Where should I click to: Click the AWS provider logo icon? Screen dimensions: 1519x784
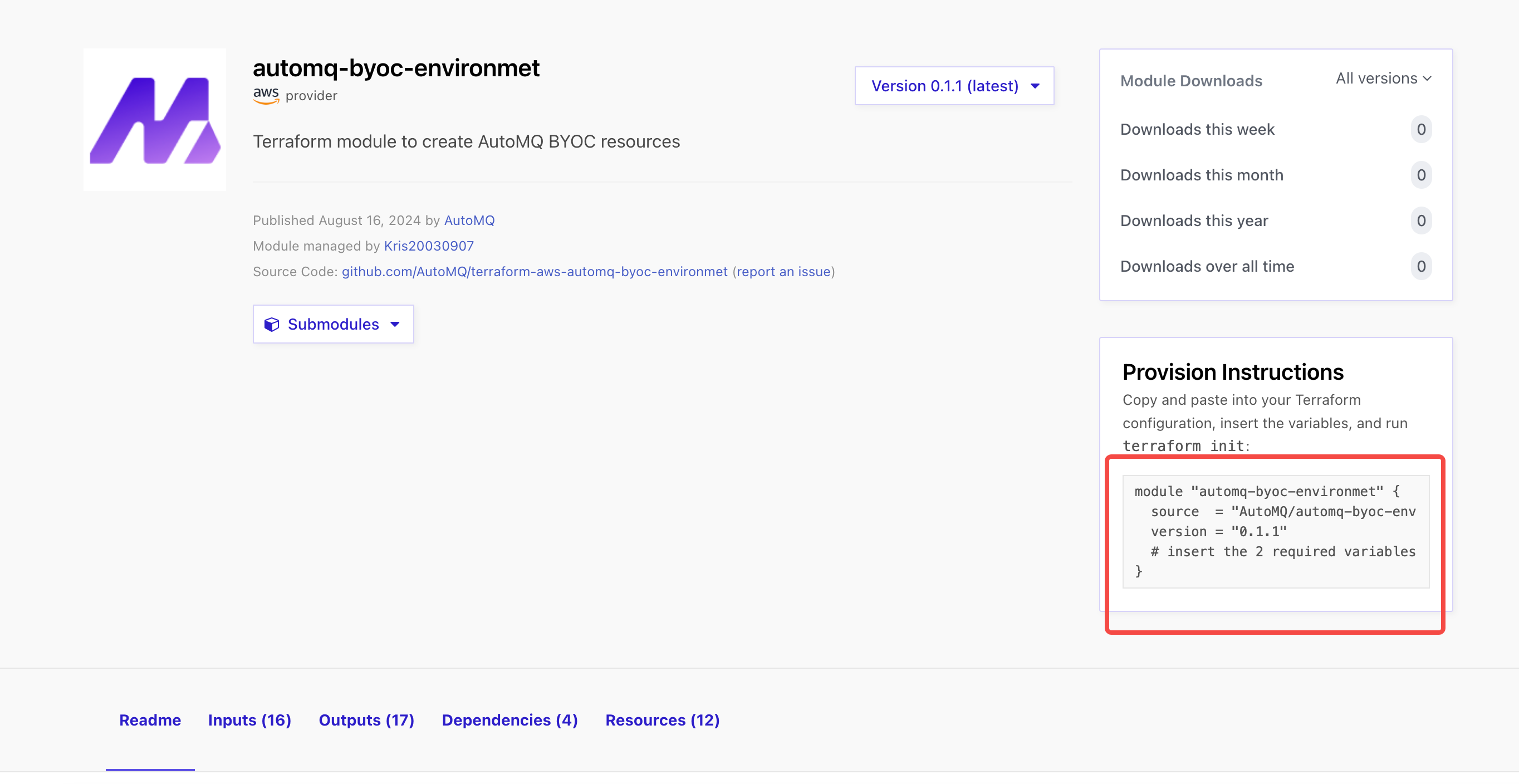point(266,95)
